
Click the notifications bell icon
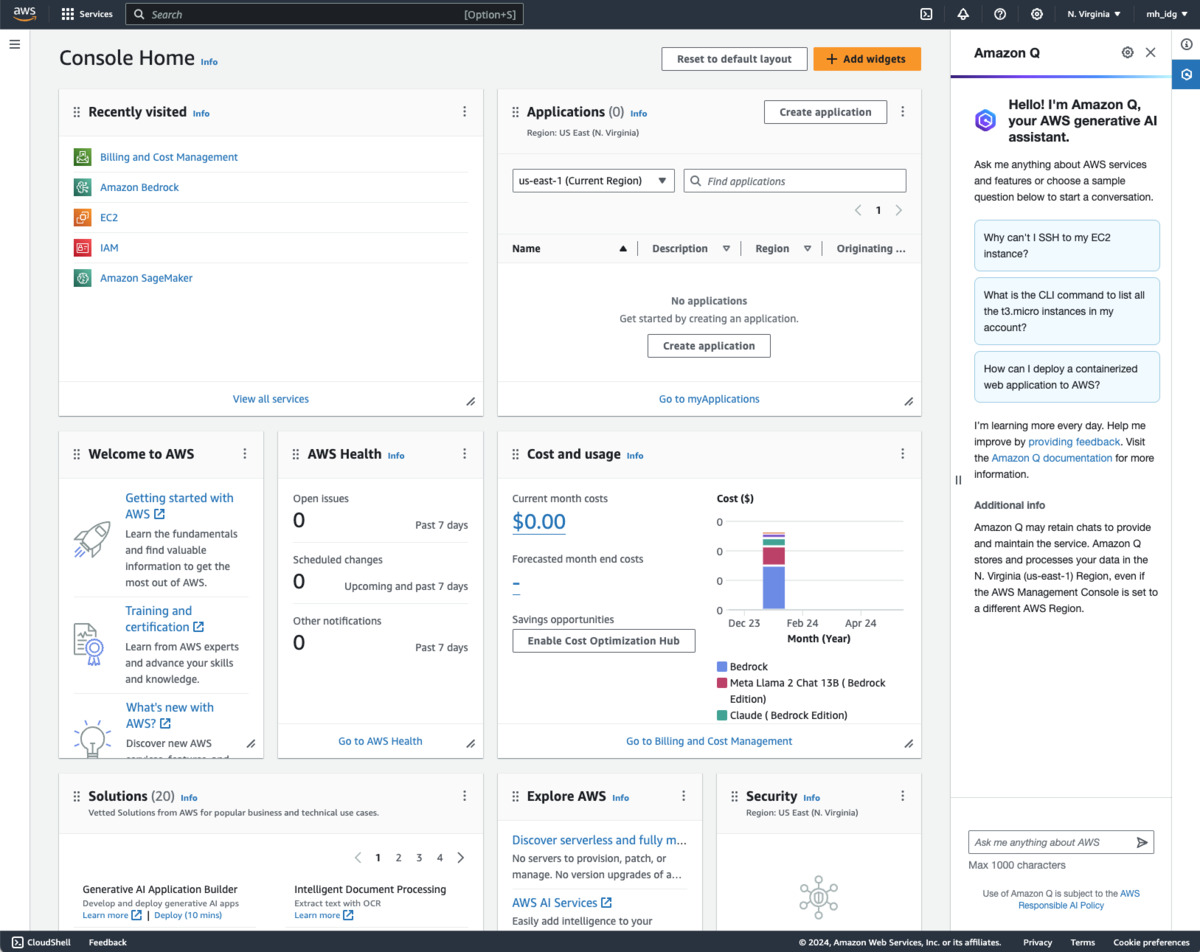pos(961,14)
